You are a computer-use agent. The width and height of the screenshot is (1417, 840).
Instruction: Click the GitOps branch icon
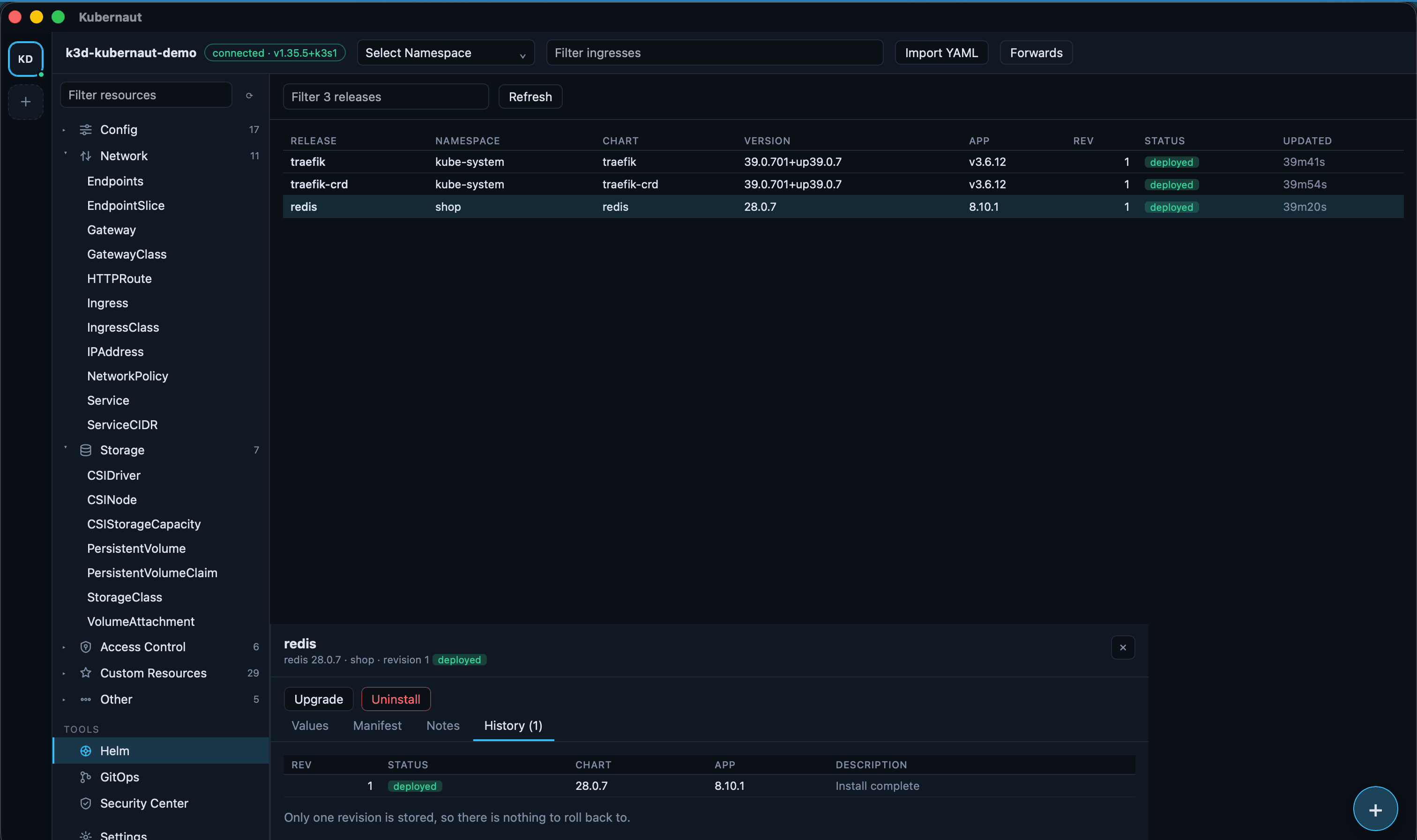tap(85, 777)
